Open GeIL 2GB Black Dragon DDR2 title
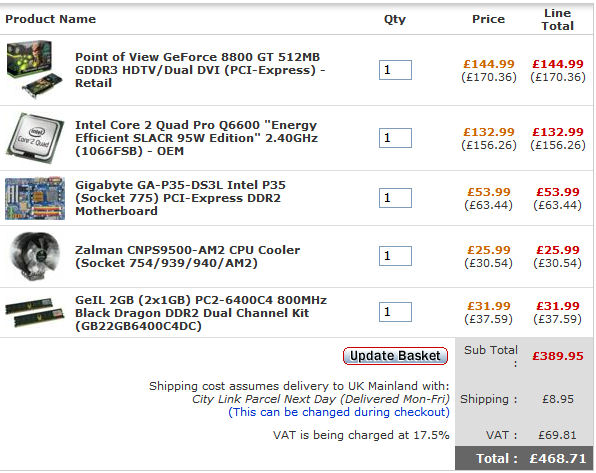The image size is (596, 473). click(201, 313)
